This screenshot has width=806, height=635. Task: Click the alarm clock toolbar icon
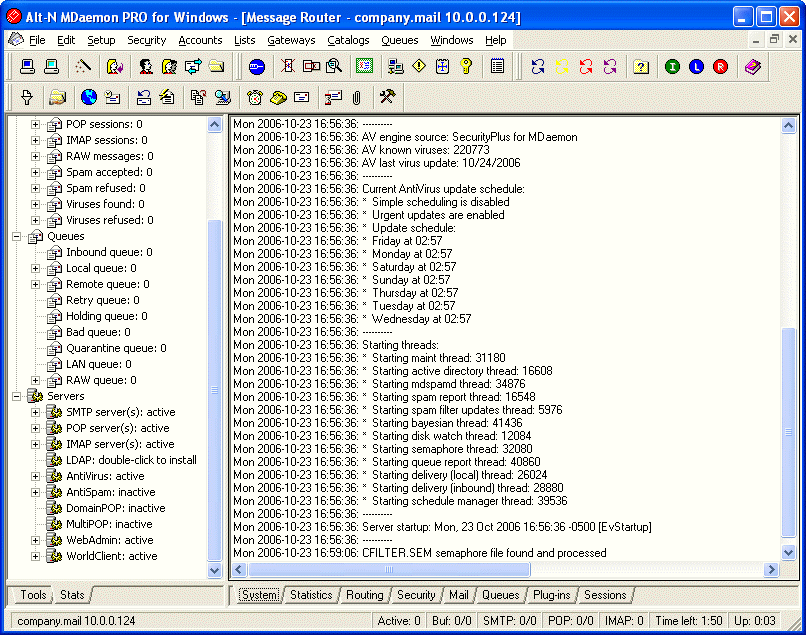tap(255, 97)
